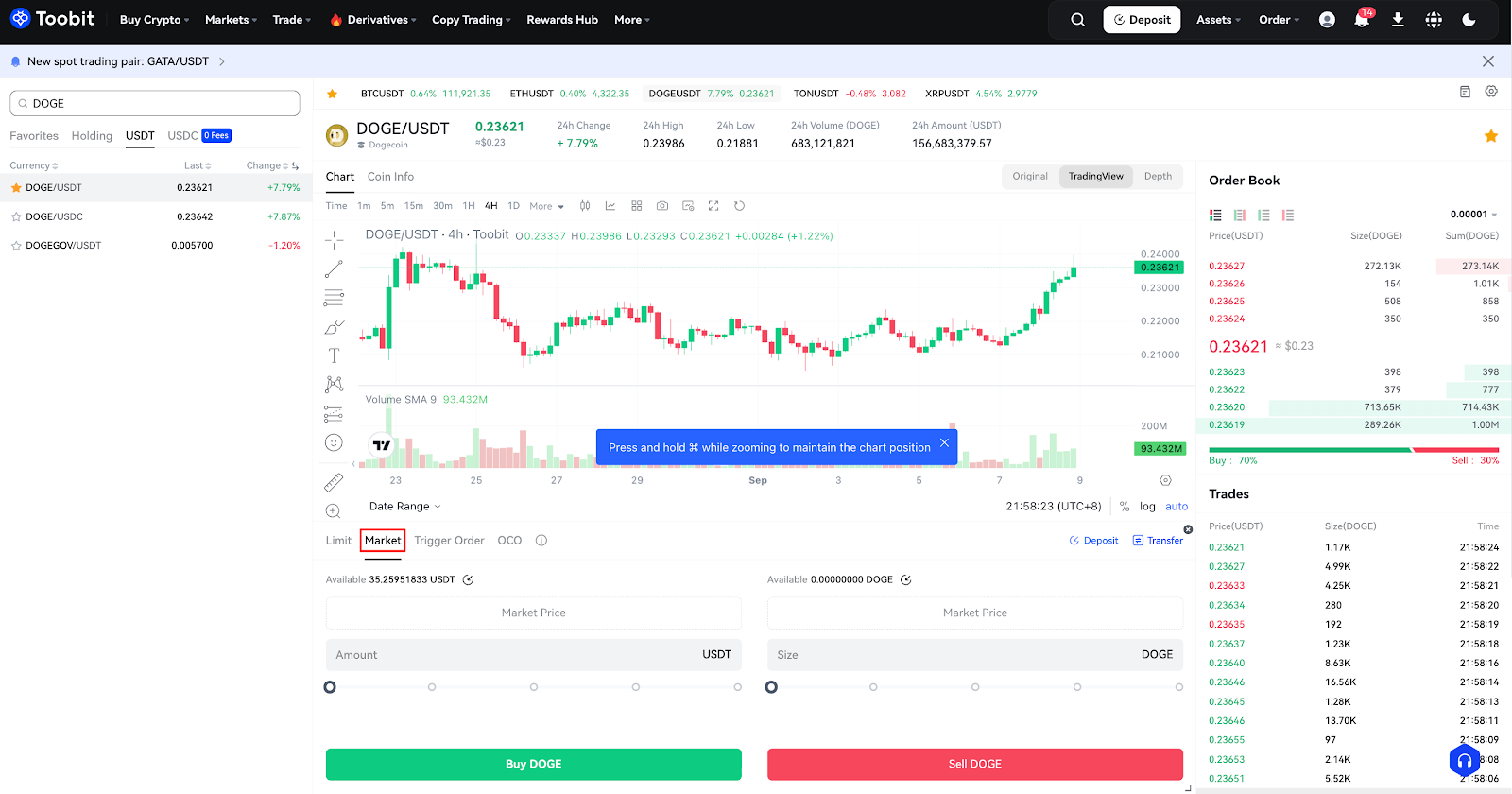The height and width of the screenshot is (794, 1512).
Task: Open the search magnifier in the header
Action: tap(1077, 20)
